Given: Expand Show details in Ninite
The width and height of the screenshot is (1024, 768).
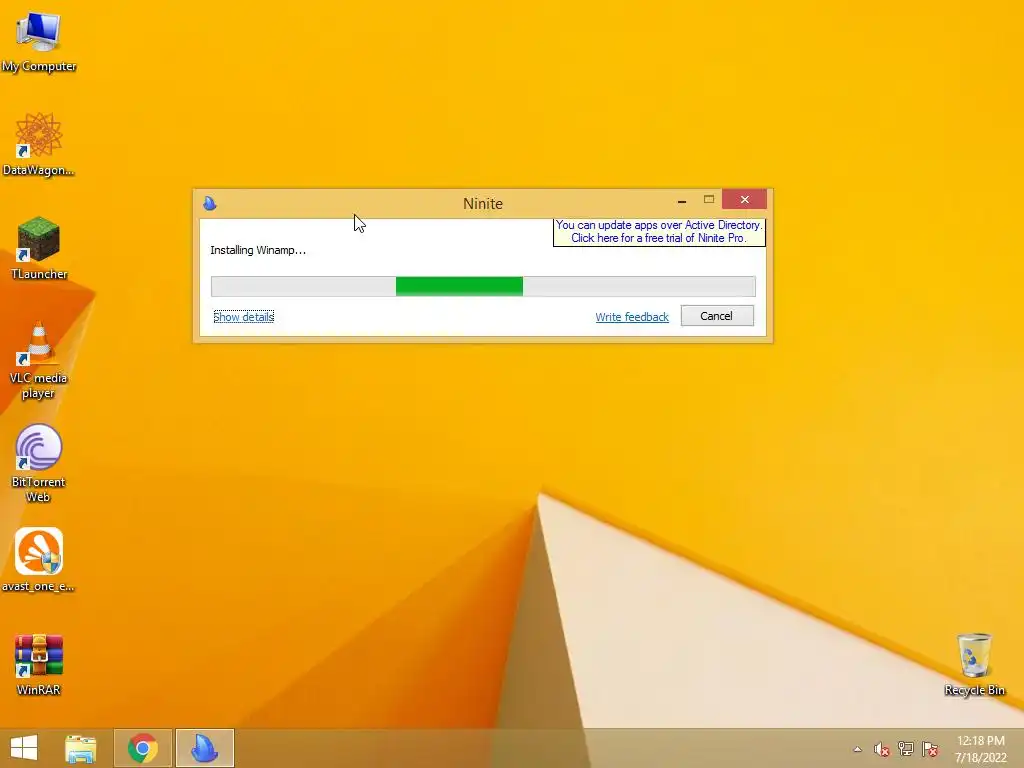Looking at the screenshot, I should [x=244, y=317].
